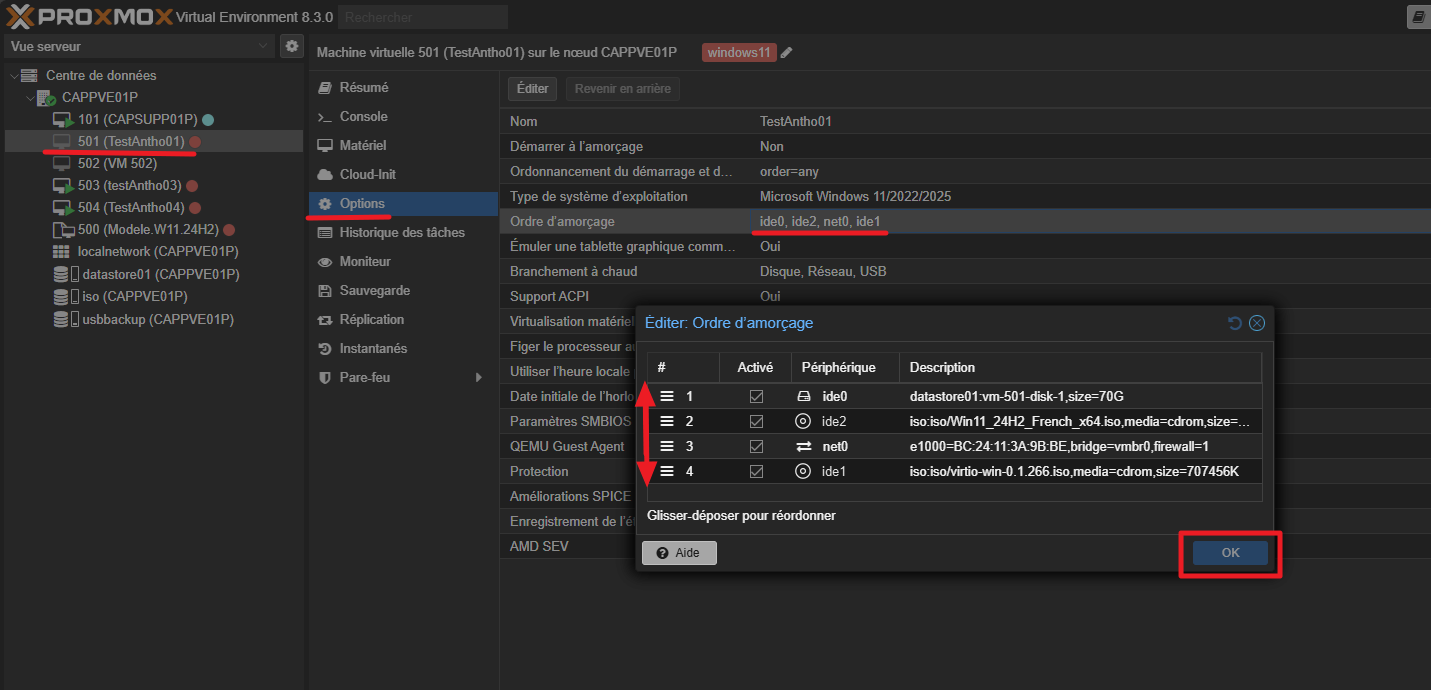1431x690 pixels.
Task: Click drag handle of row 4 ide1
Action: (667, 471)
